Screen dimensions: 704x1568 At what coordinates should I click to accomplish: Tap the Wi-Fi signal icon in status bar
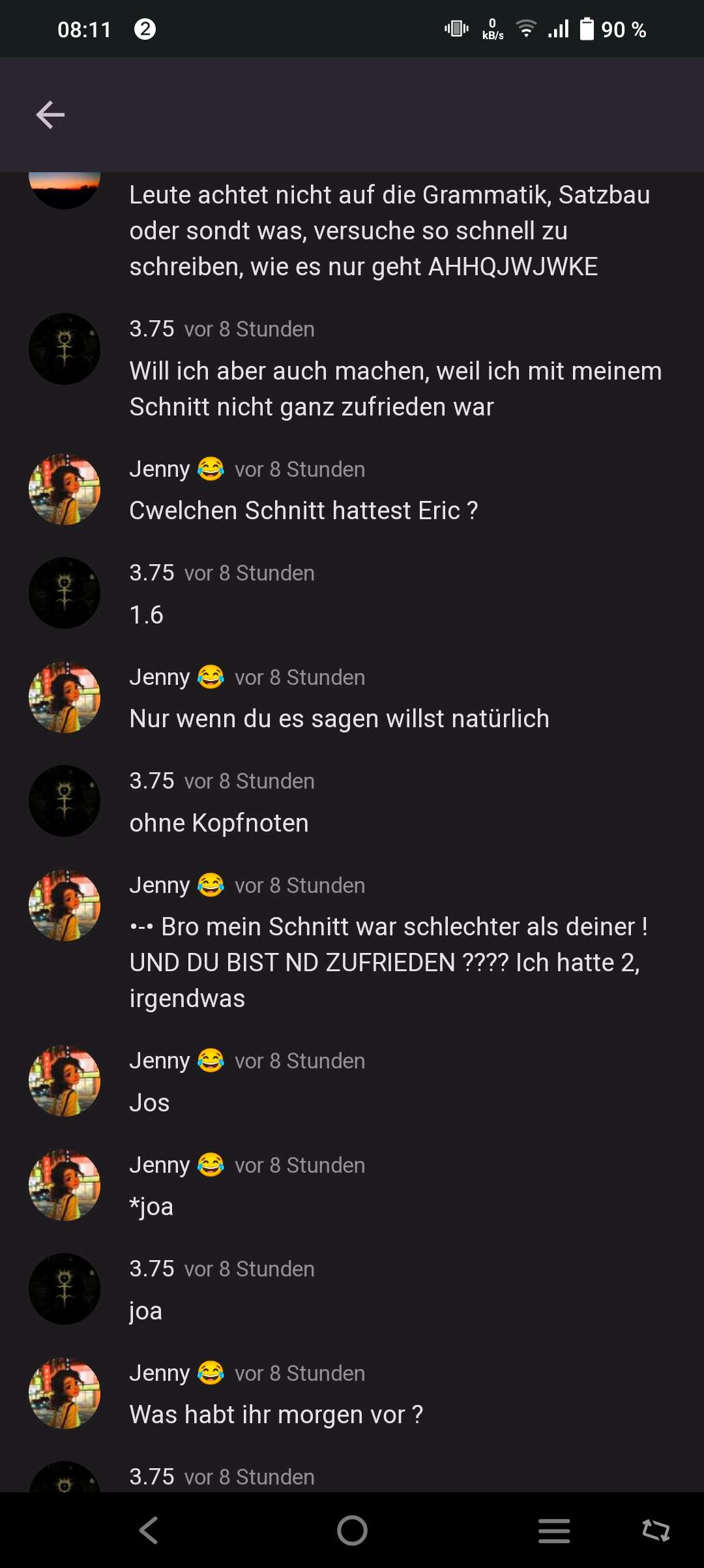pos(526,29)
